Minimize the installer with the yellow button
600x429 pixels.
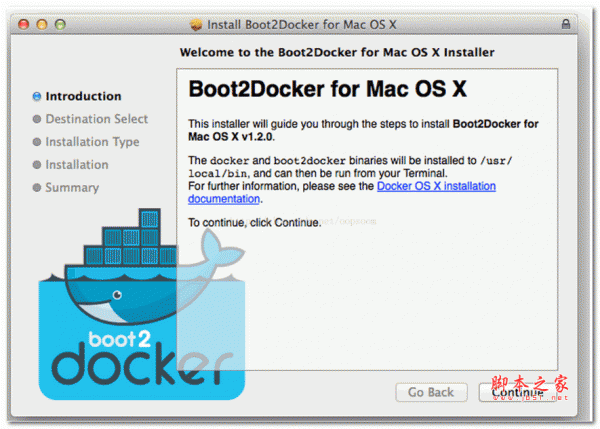click(x=42, y=24)
